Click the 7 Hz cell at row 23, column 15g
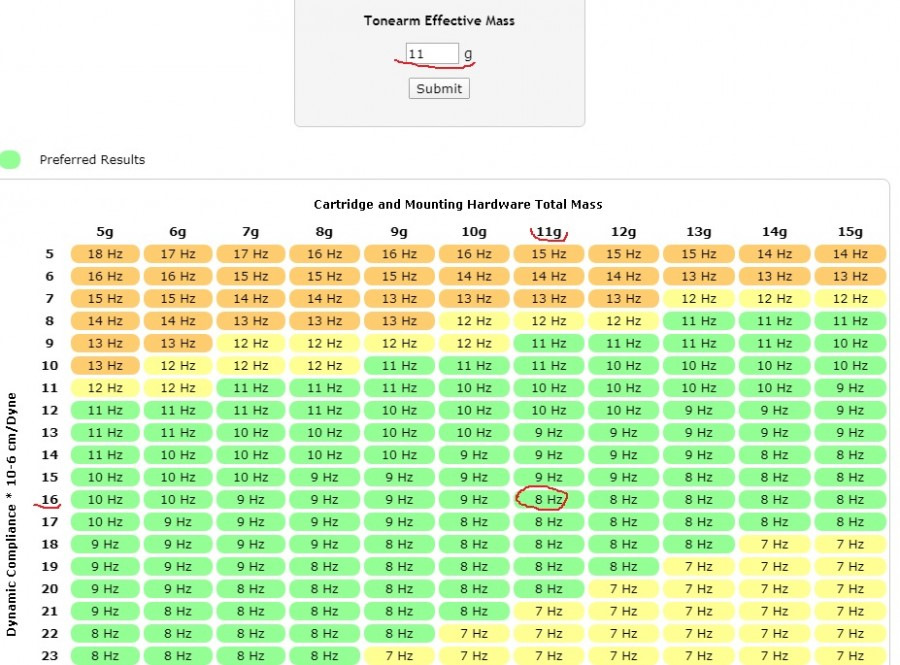This screenshot has width=900, height=665. pyautogui.click(x=850, y=656)
